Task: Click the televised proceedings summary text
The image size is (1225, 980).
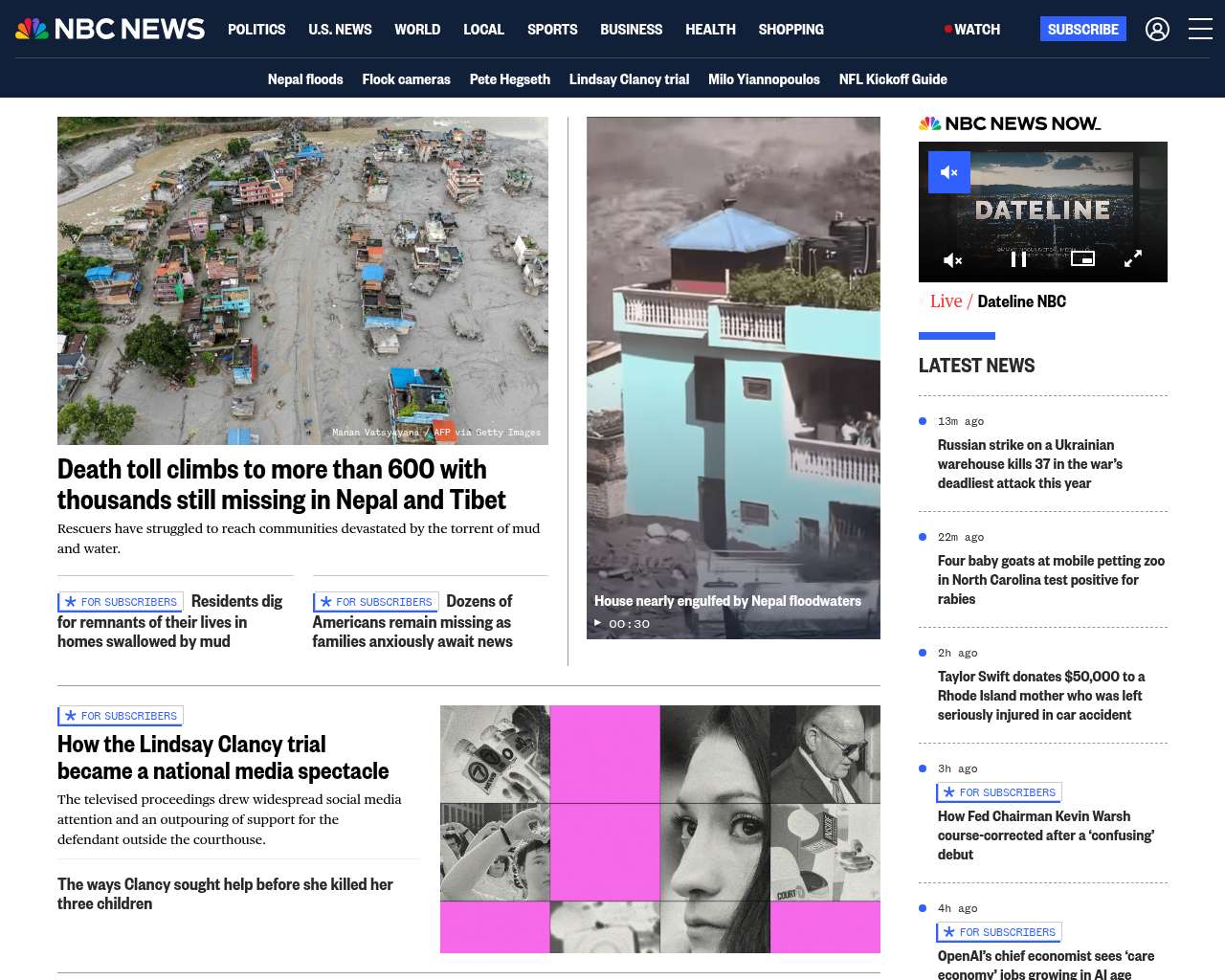Action: [x=230, y=819]
